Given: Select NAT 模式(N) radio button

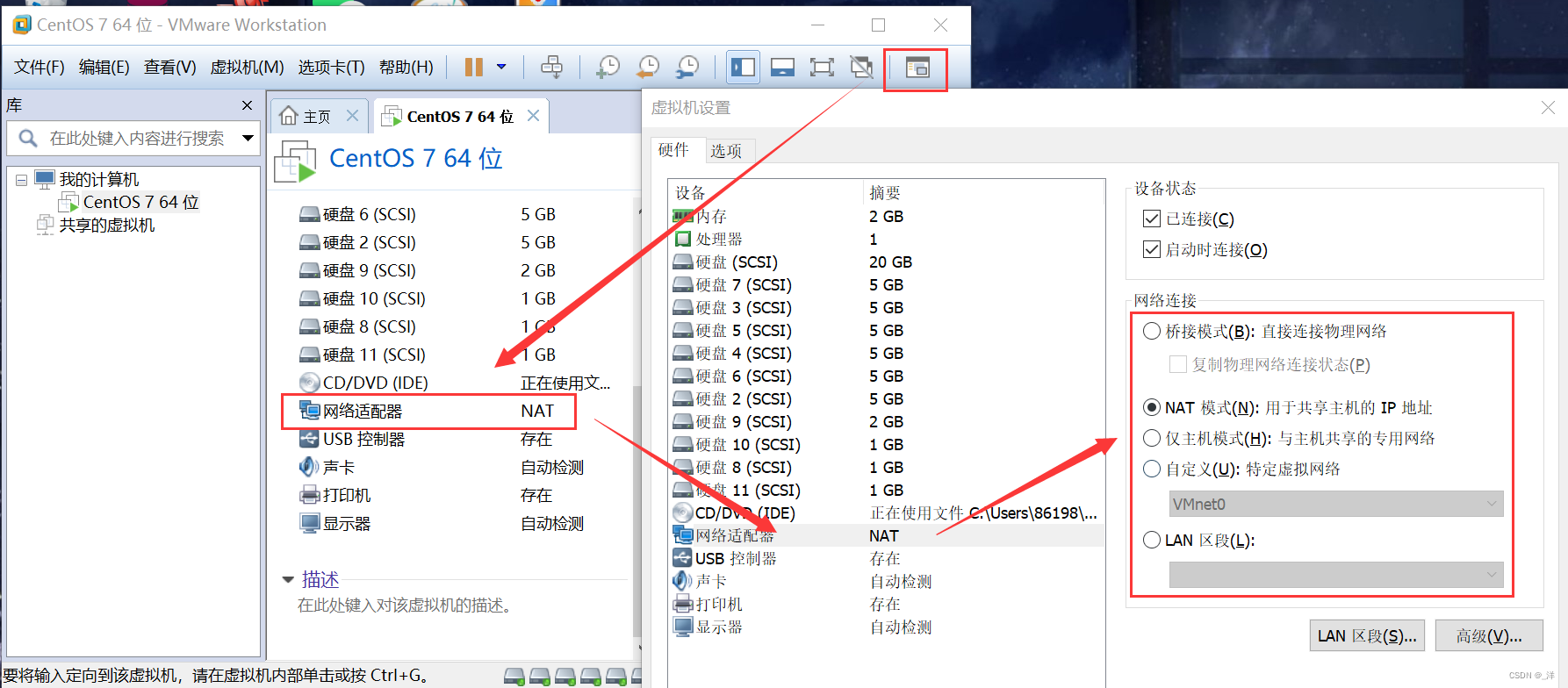Looking at the screenshot, I should click(x=1152, y=407).
